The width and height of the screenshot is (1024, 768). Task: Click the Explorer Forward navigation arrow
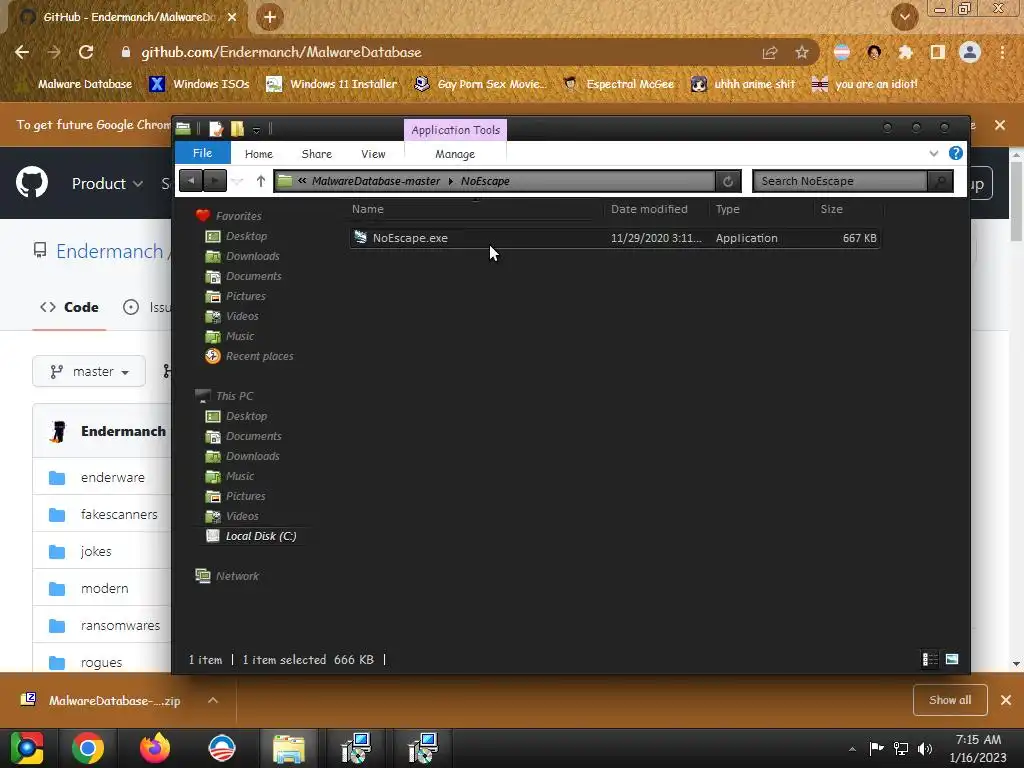tap(215, 181)
